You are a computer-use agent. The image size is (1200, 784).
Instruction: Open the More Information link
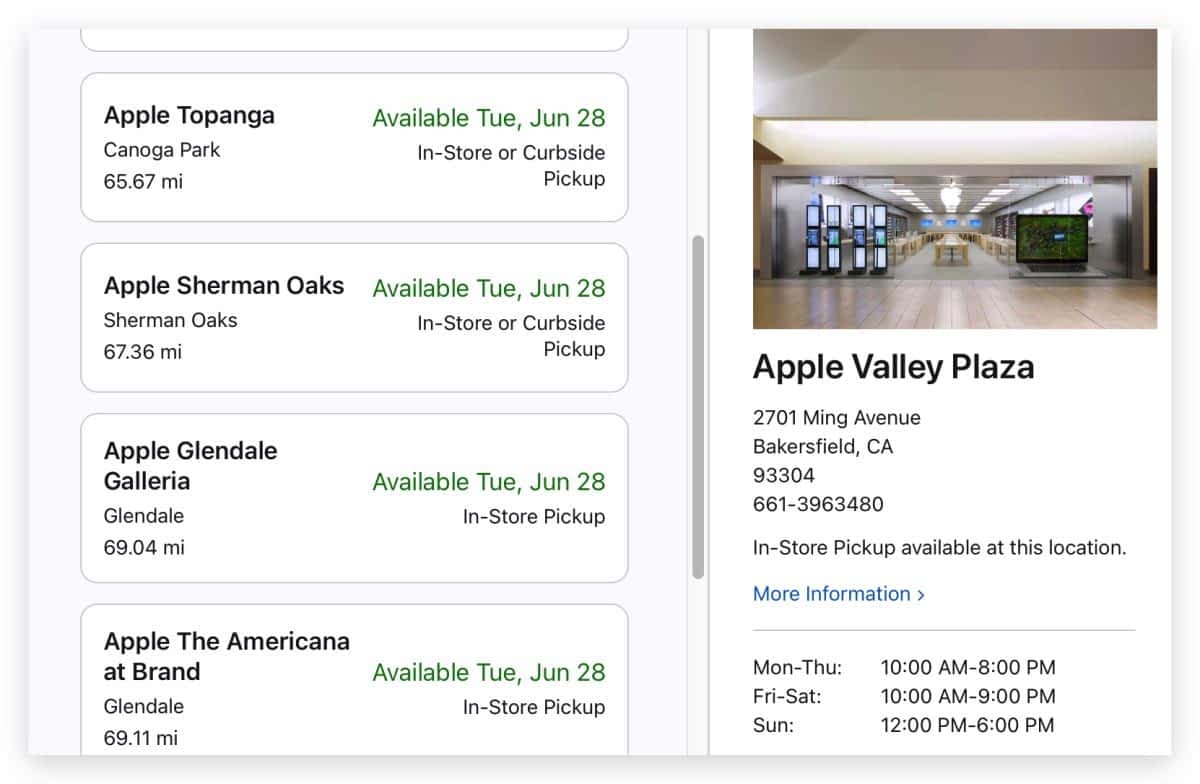tap(831, 594)
